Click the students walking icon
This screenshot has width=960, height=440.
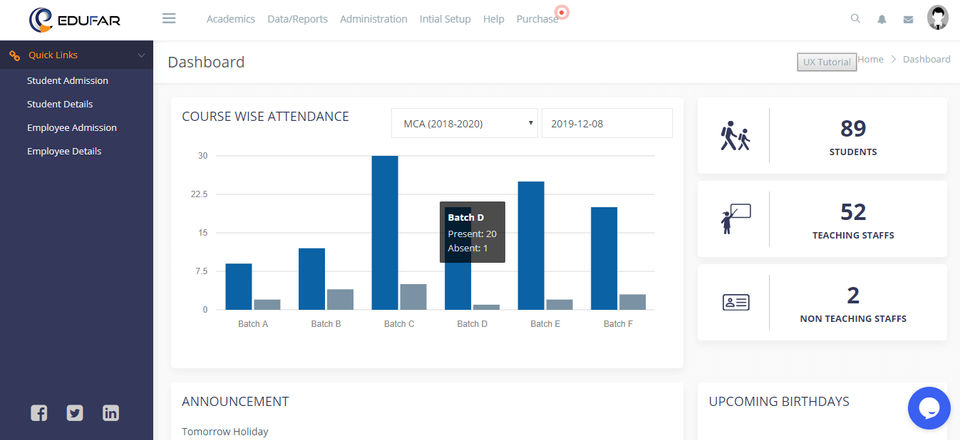coord(735,135)
